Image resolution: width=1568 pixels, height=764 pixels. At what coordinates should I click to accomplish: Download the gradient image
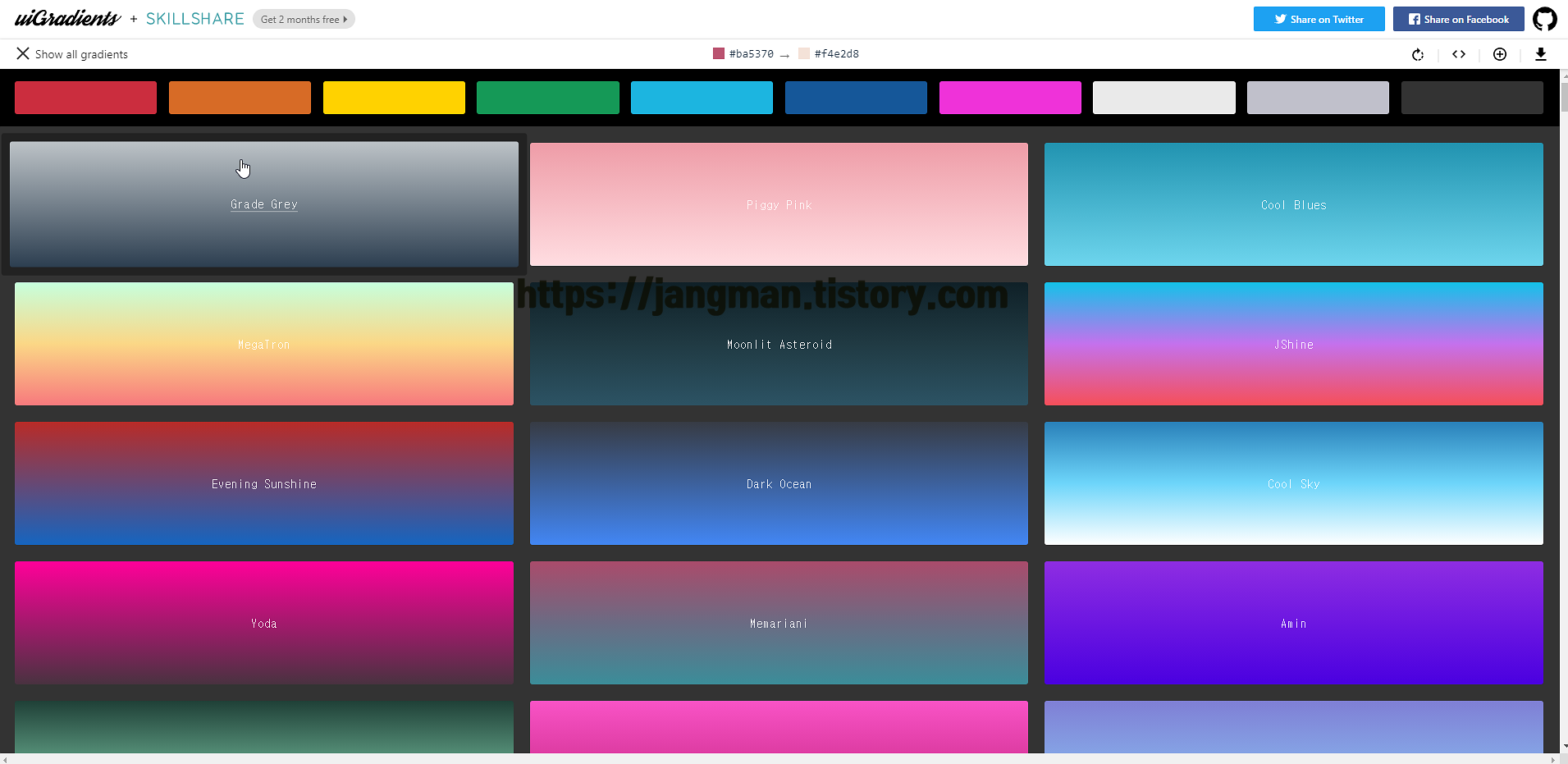(x=1541, y=54)
